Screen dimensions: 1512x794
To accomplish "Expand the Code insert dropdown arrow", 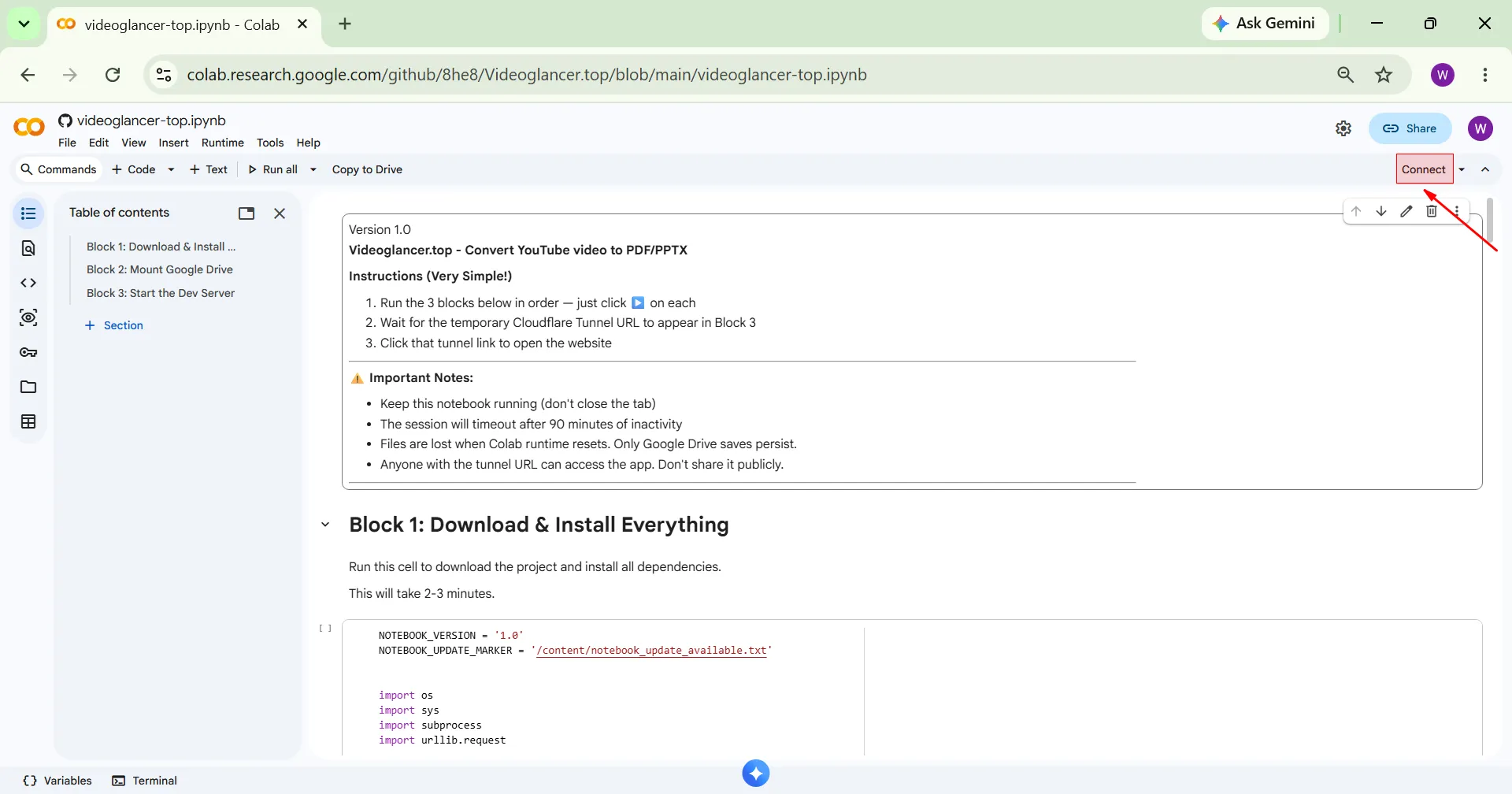I will (171, 169).
